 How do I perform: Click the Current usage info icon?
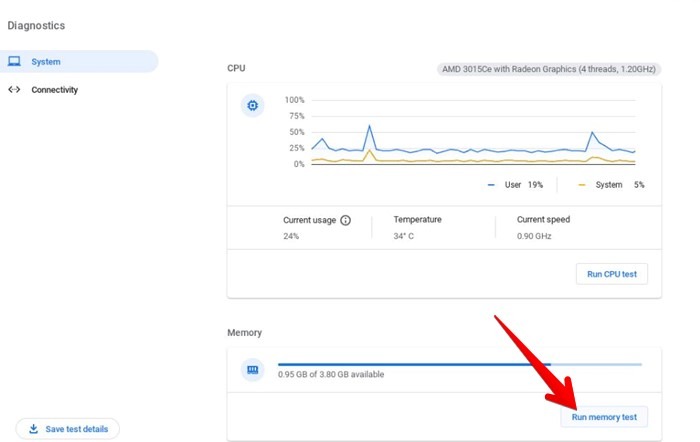click(x=346, y=220)
